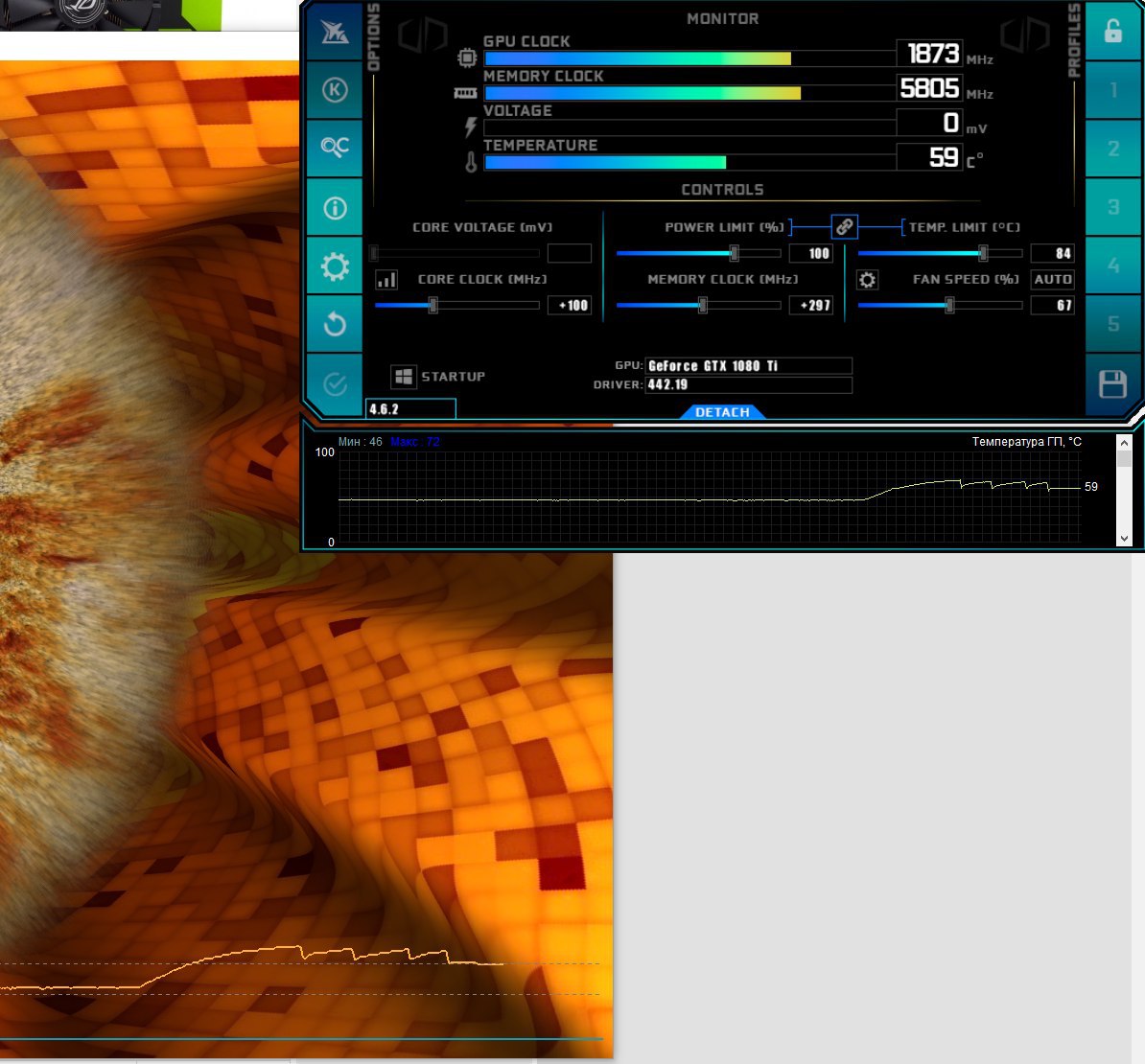1145x1064 pixels.
Task: Select profile slot 2
Action: (1112, 149)
